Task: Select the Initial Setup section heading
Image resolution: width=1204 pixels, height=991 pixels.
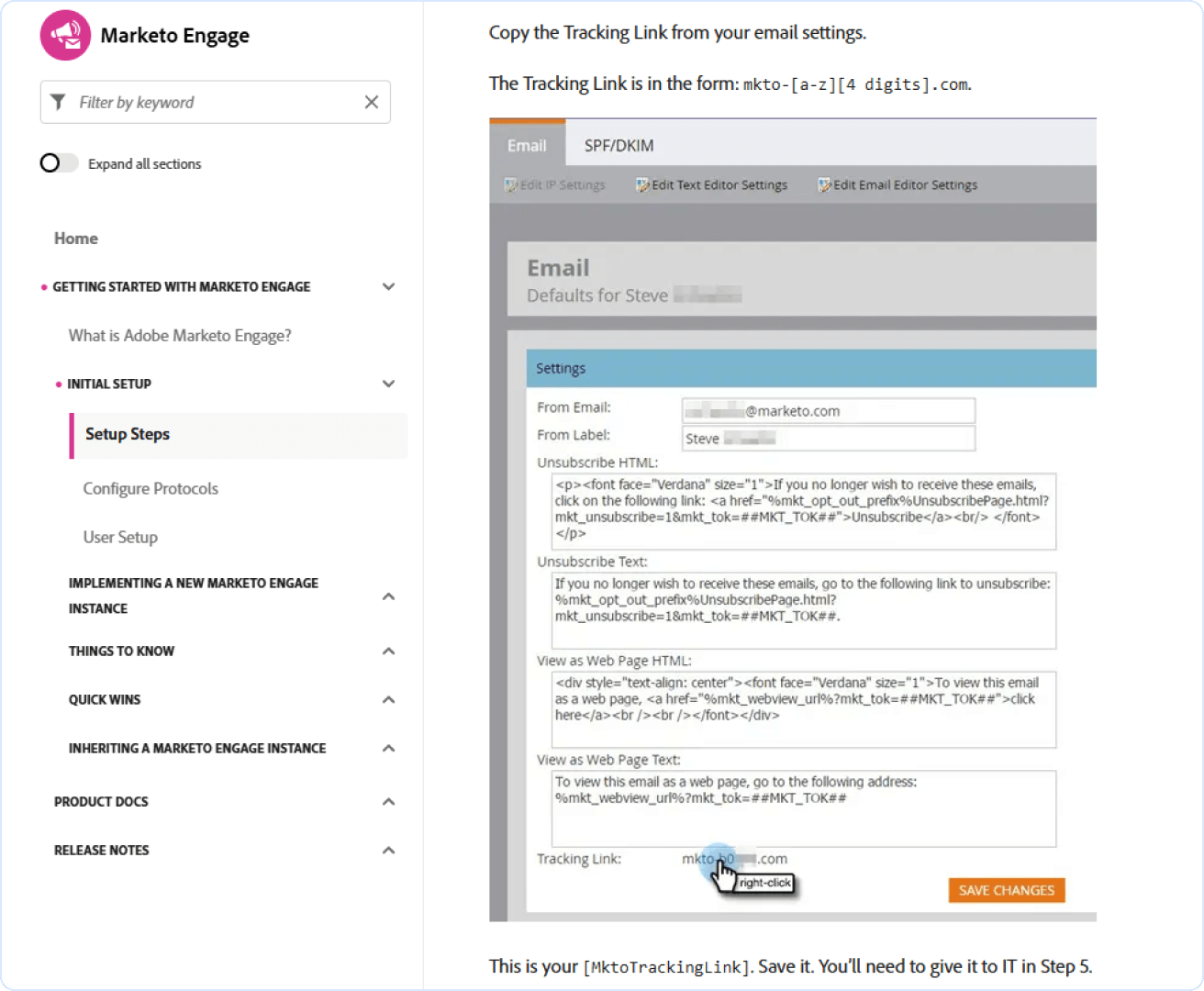Action: (x=109, y=384)
